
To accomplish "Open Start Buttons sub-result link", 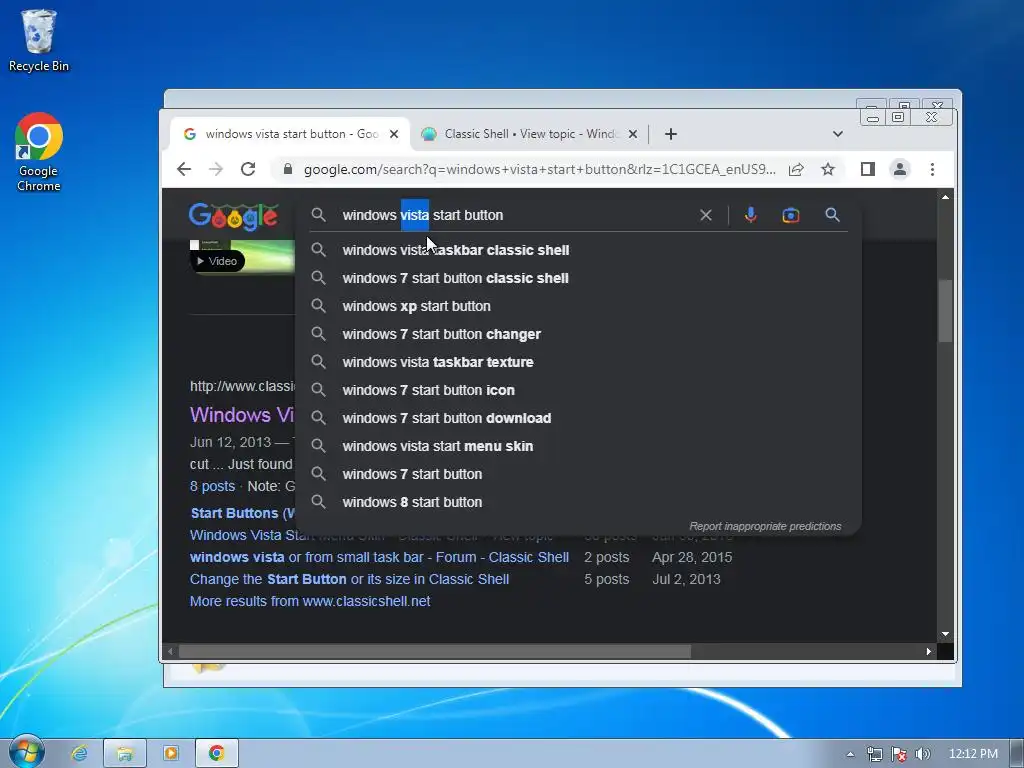I will tap(242, 513).
